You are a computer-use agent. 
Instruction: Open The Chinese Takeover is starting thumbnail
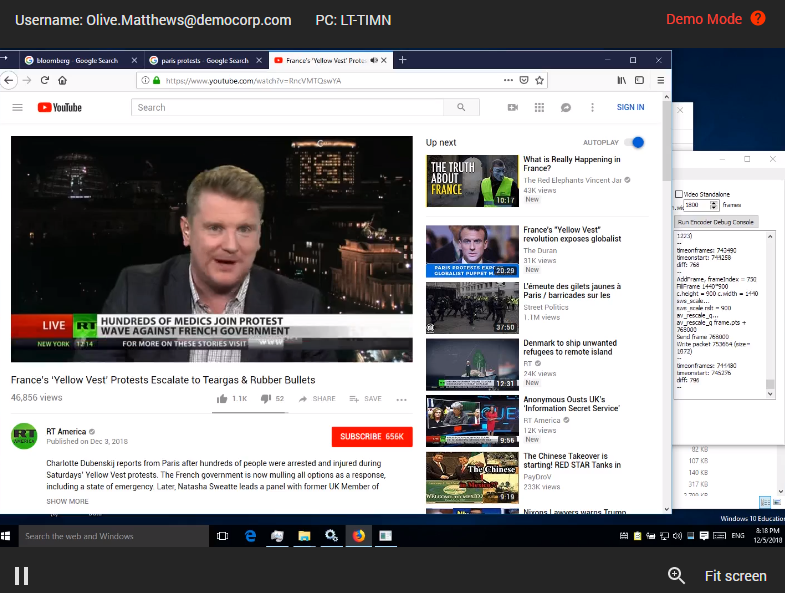(x=472, y=478)
